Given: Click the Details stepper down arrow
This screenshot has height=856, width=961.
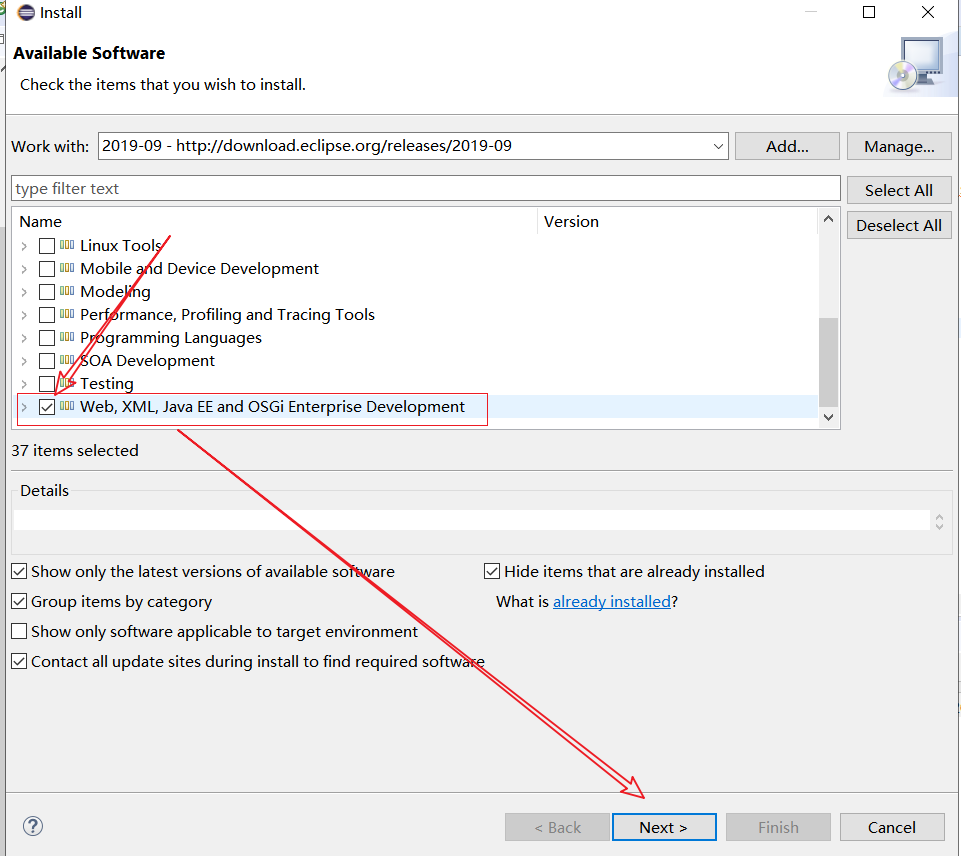Looking at the screenshot, I should (x=939, y=526).
